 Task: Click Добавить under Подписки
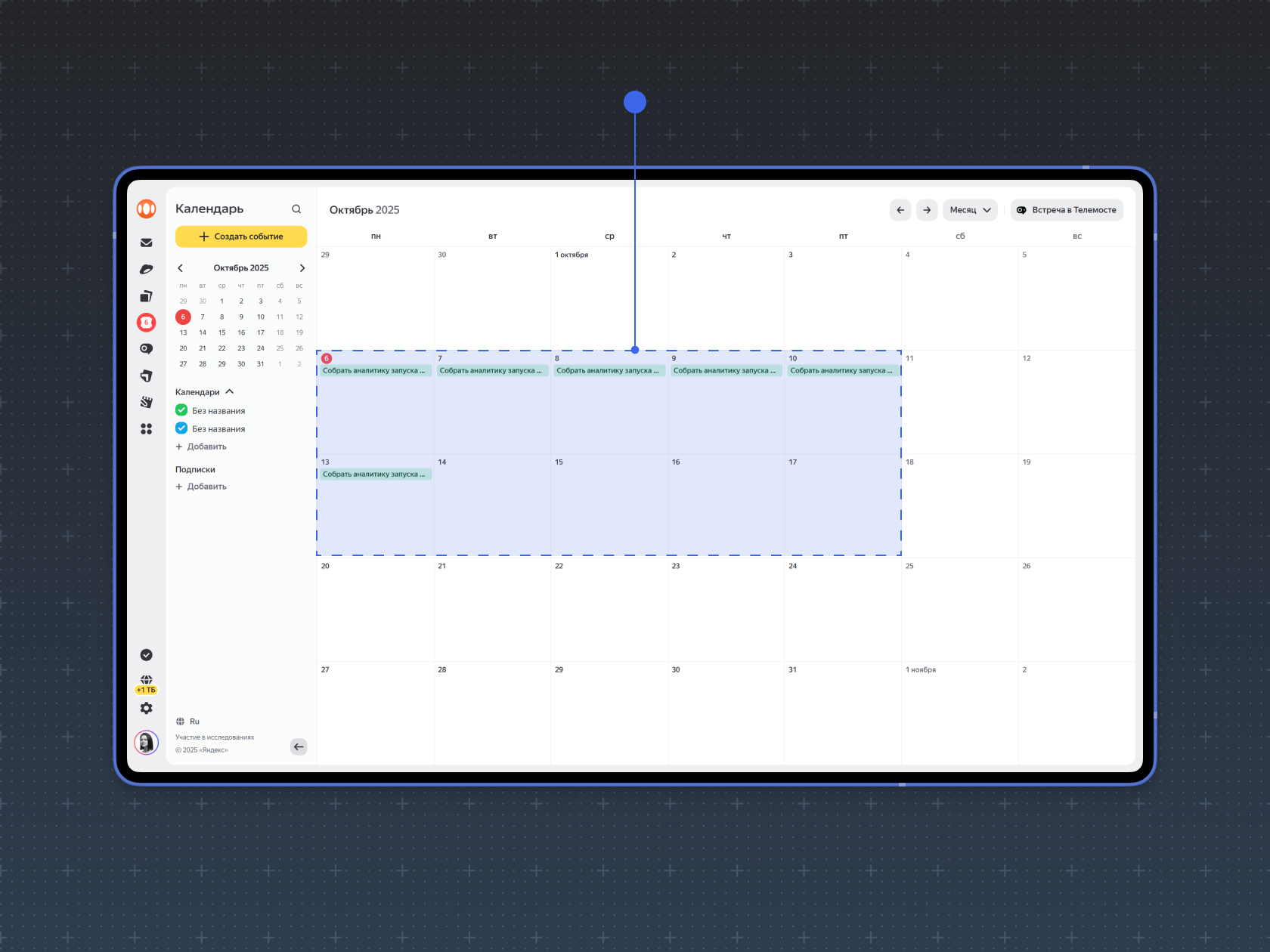click(x=202, y=487)
